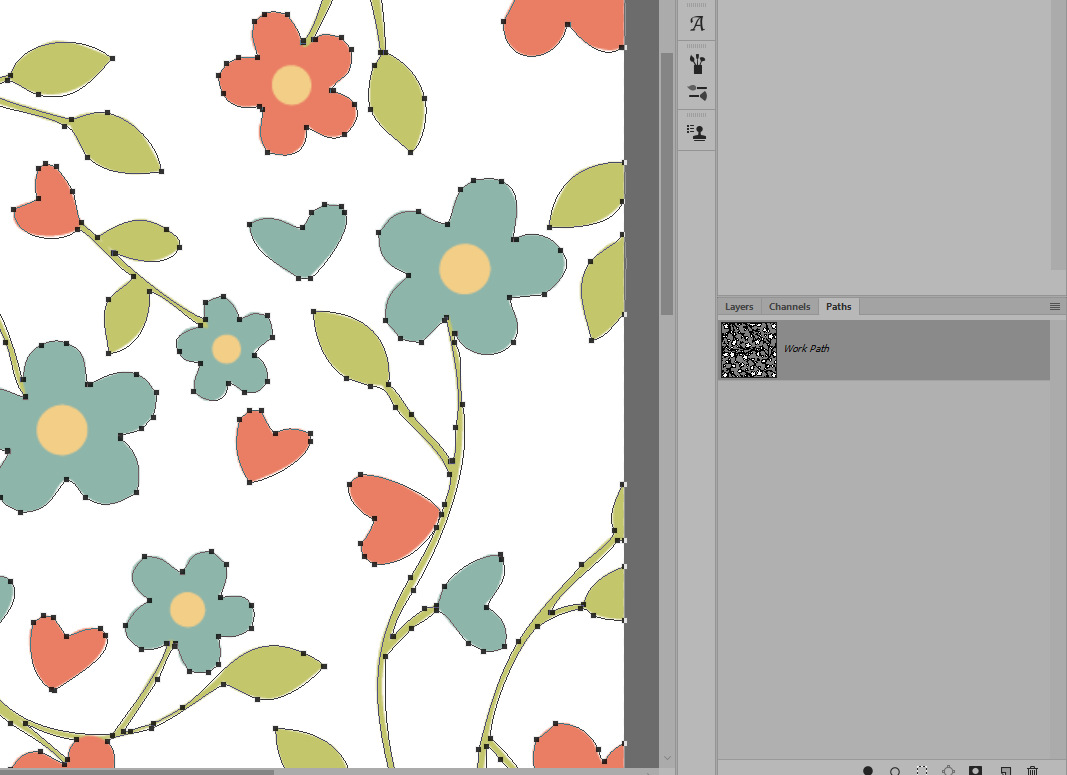Screen dimensions: 1067x775
Task: Open the Paths panel menu
Action: (1055, 307)
